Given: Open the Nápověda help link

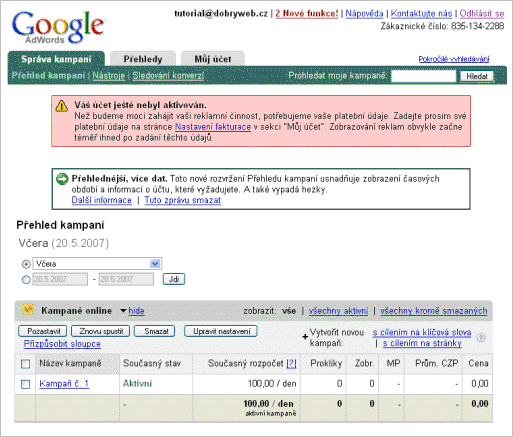Looking at the screenshot, I should 364,14.
